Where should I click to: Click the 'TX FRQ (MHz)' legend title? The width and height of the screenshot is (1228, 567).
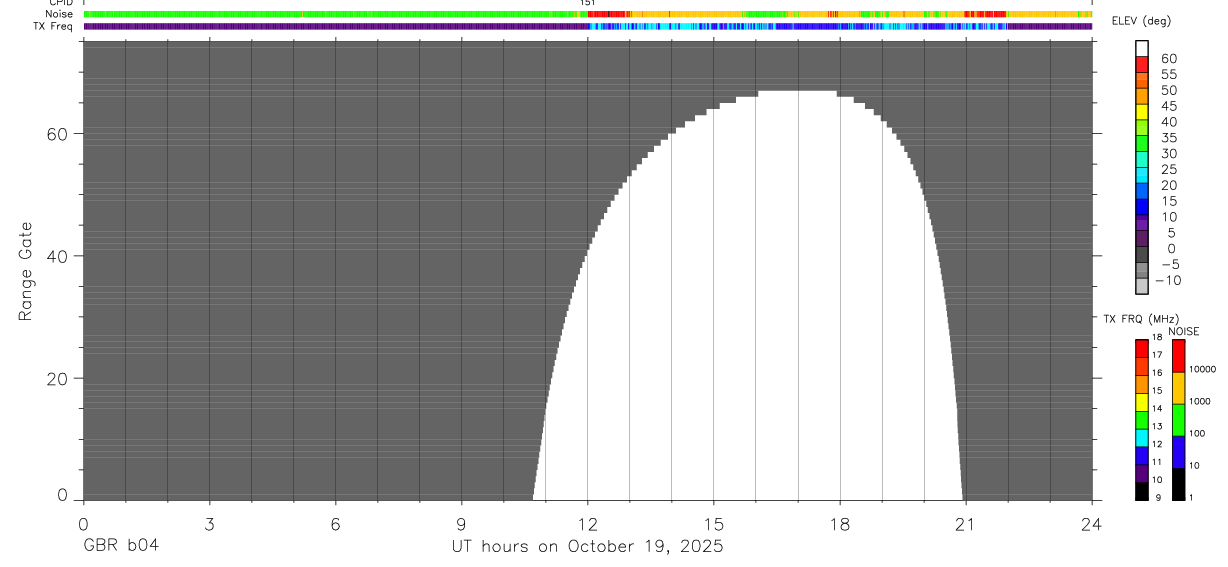pyautogui.click(x=1141, y=319)
